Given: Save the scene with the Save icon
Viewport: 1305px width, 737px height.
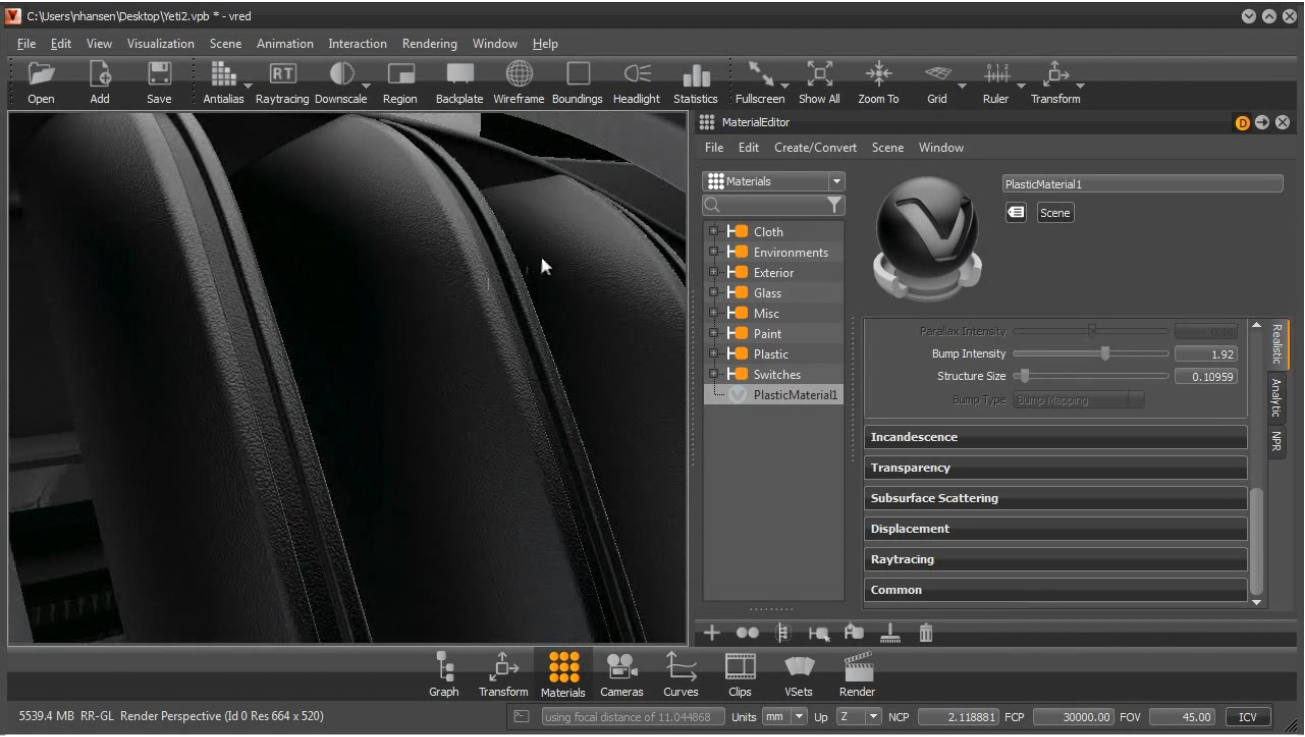Looking at the screenshot, I should pos(159,75).
